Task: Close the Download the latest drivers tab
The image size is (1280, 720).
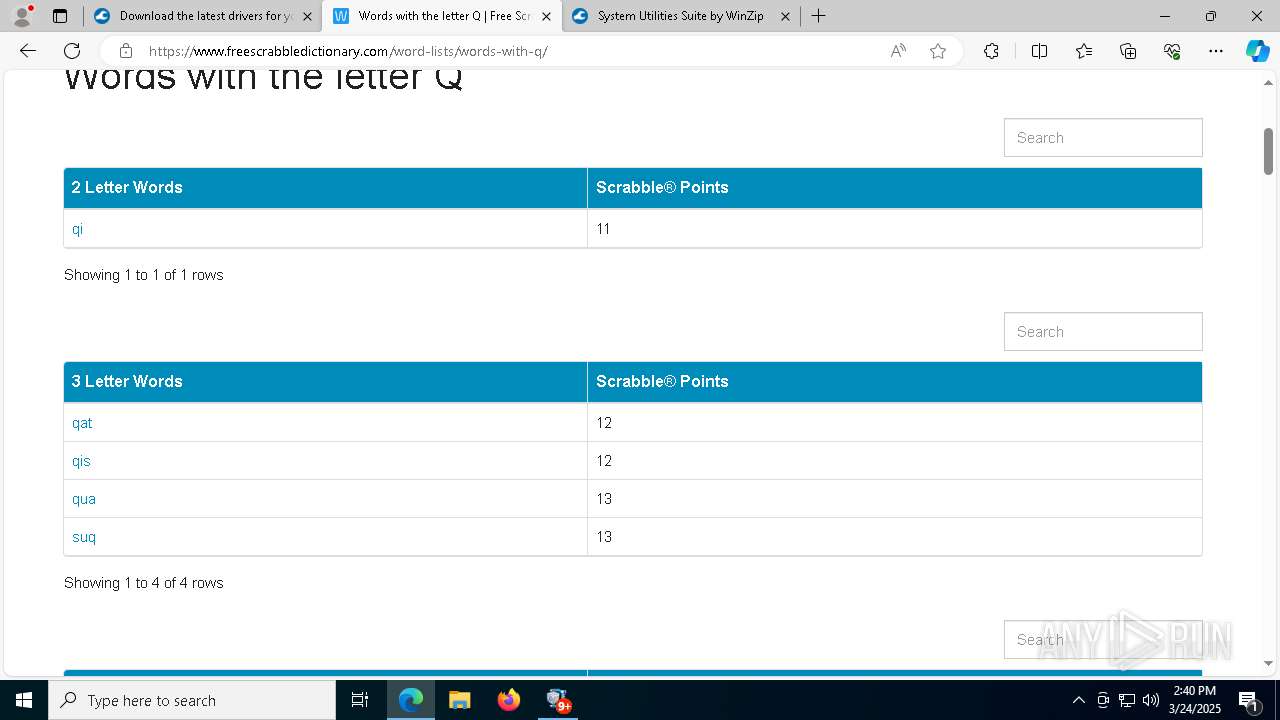Action: click(307, 16)
